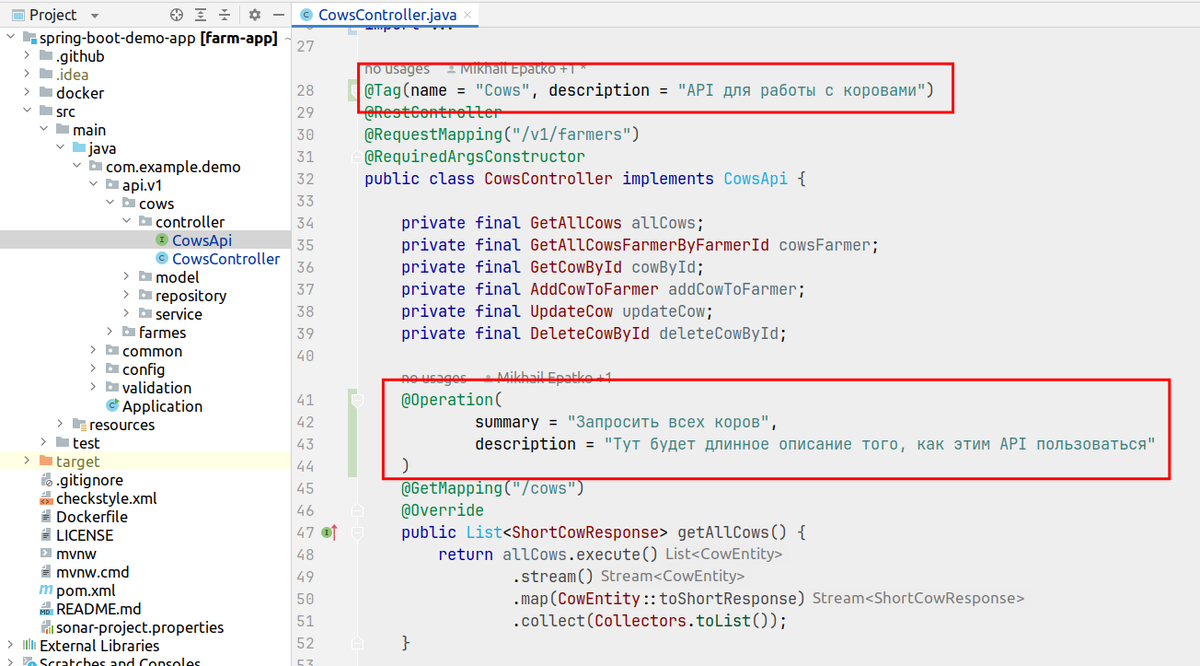Select CowsController in the project tree
The height and width of the screenshot is (666, 1200).
[226, 259]
